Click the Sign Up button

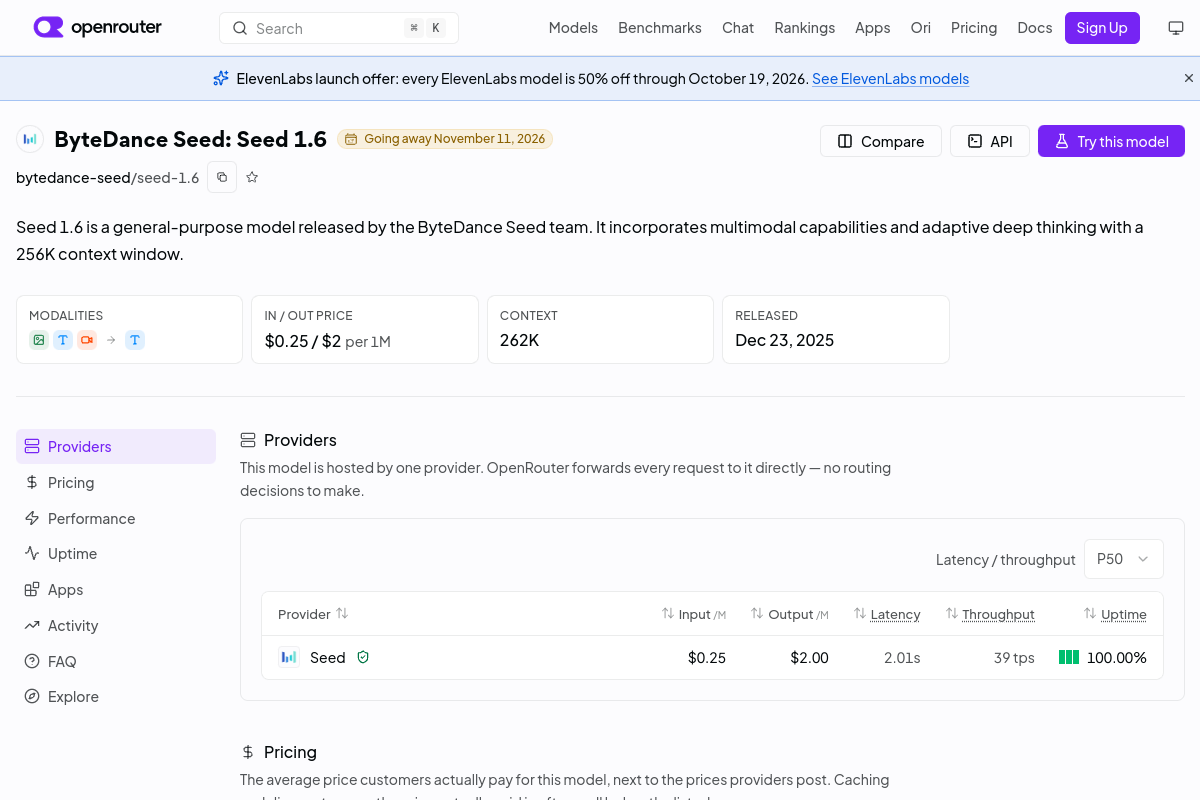[x=1102, y=28]
